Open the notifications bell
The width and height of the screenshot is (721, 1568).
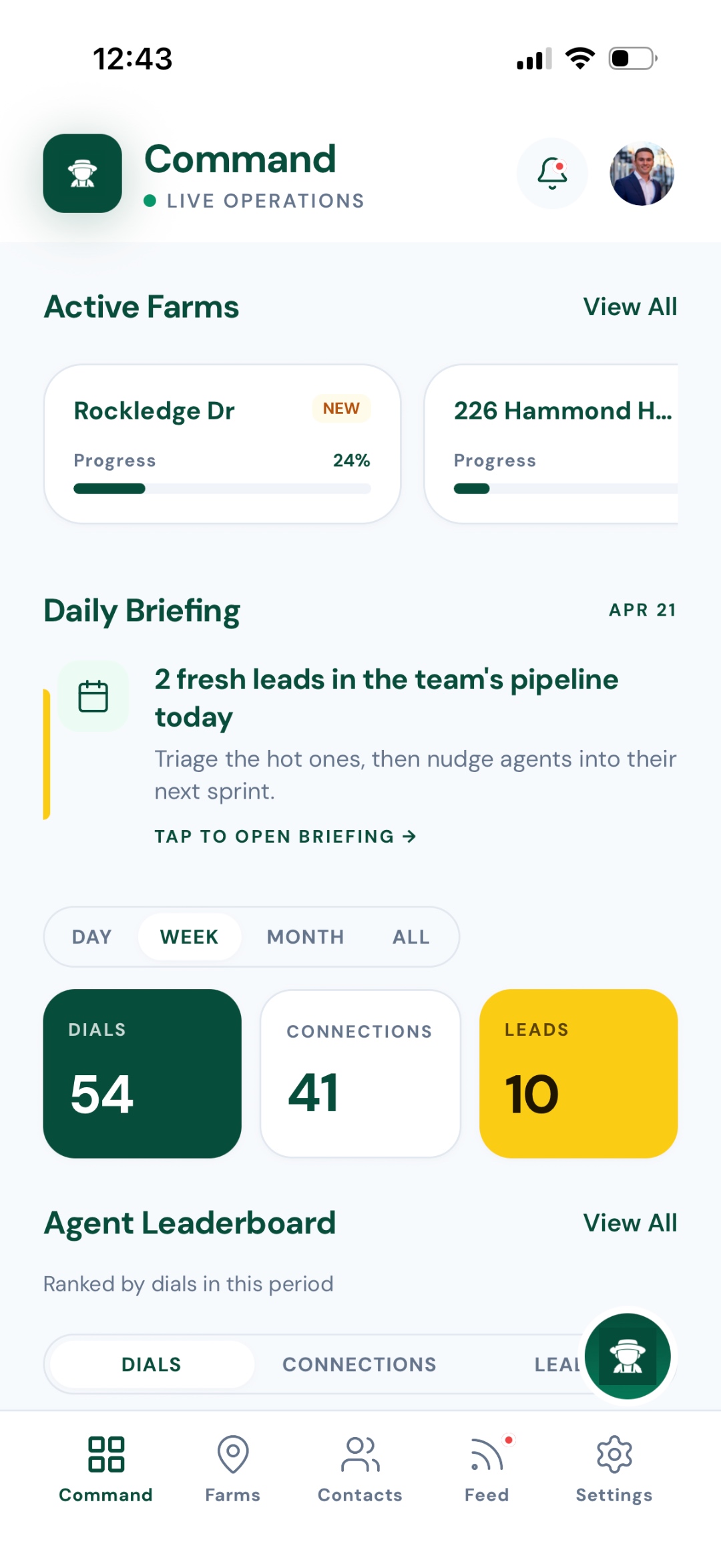pyautogui.click(x=552, y=174)
